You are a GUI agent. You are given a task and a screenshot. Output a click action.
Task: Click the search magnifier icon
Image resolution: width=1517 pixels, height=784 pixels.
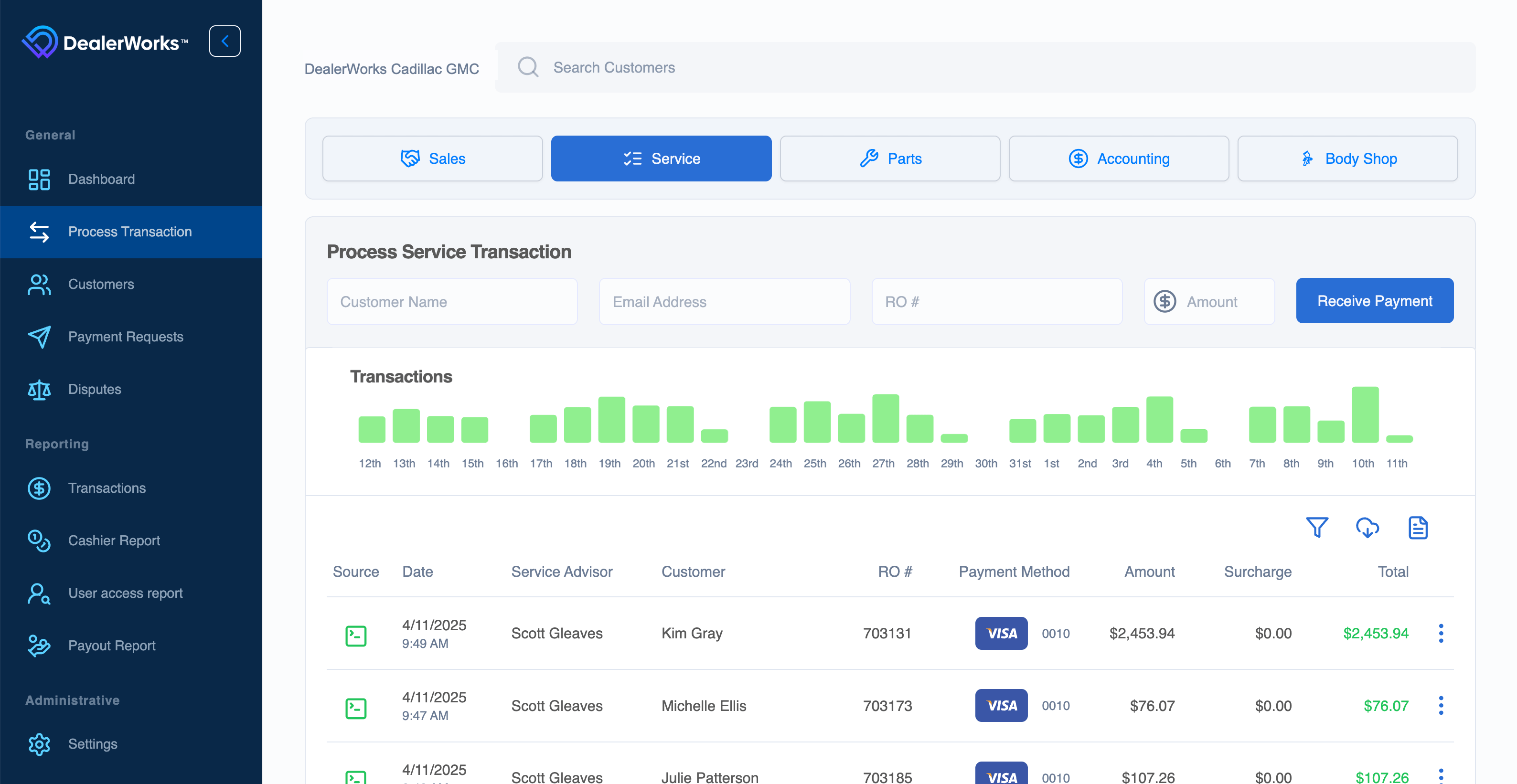coord(528,67)
